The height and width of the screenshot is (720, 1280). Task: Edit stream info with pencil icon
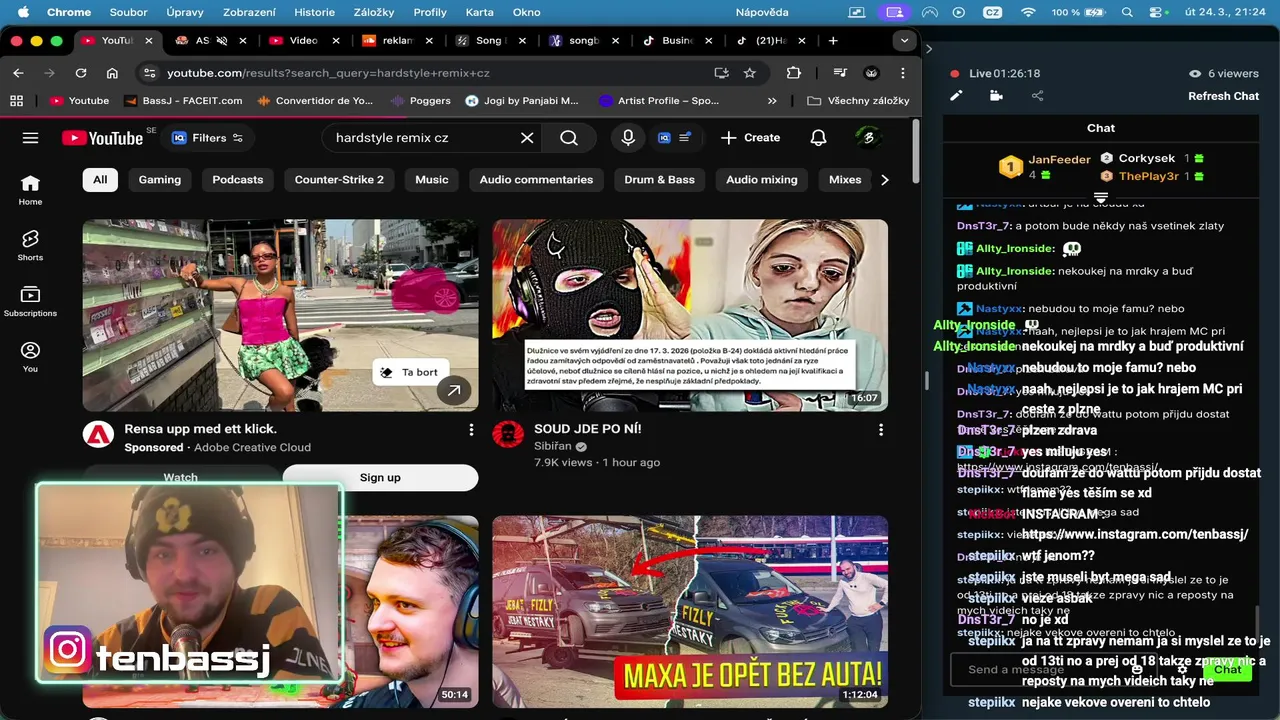(956, 96)
